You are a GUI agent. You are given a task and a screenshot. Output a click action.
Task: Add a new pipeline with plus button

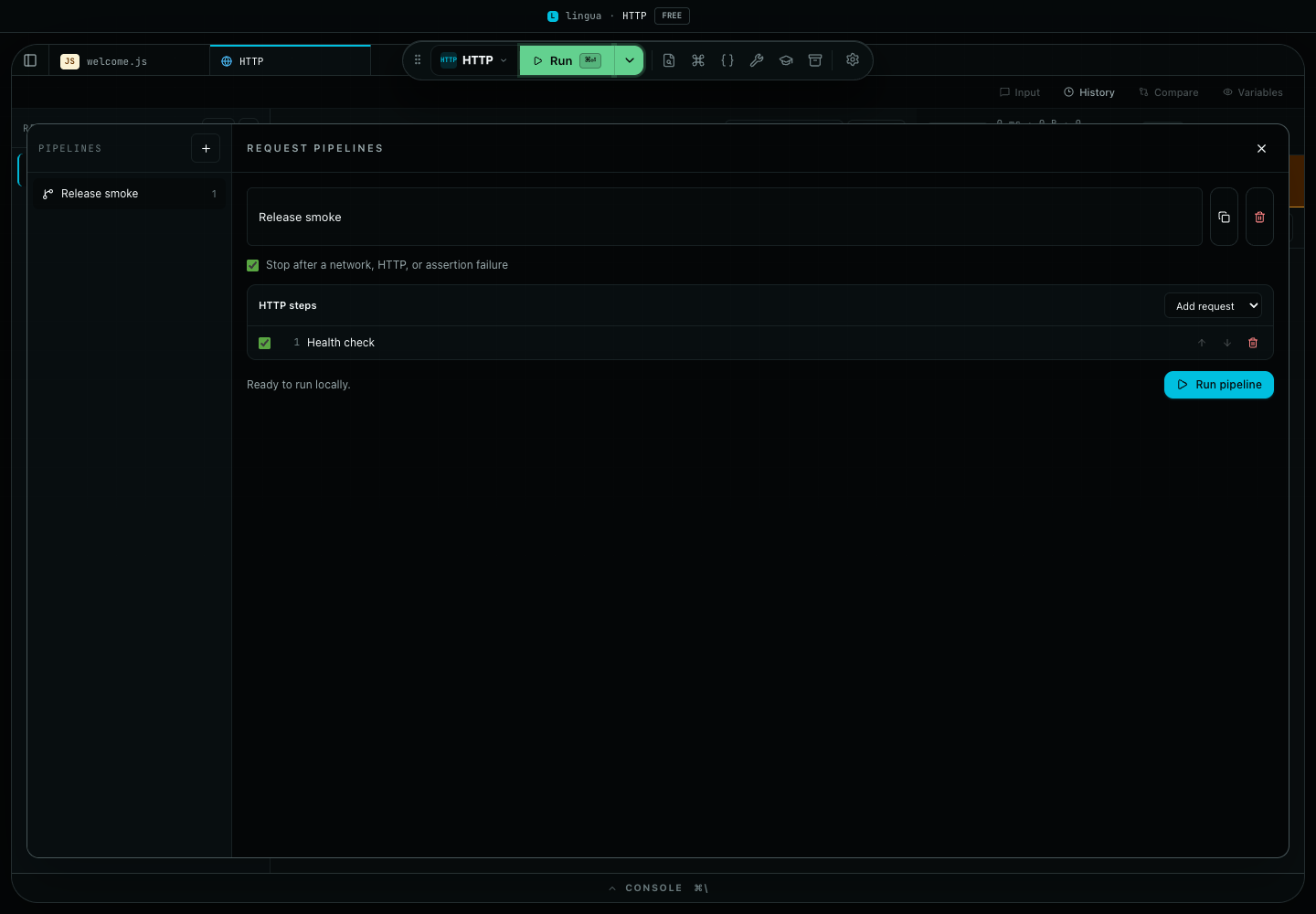[206, 148]
